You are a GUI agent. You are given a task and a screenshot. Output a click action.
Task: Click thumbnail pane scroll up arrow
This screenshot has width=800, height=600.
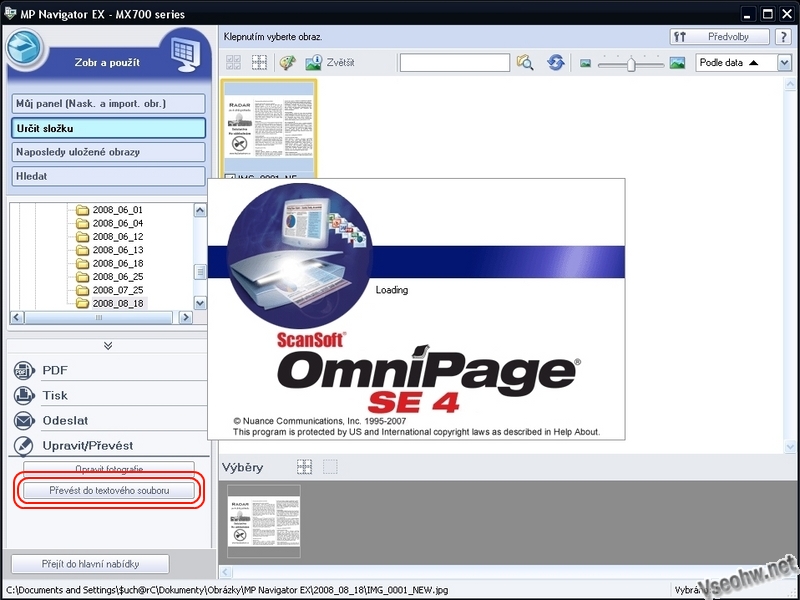(x=790, y=84)
